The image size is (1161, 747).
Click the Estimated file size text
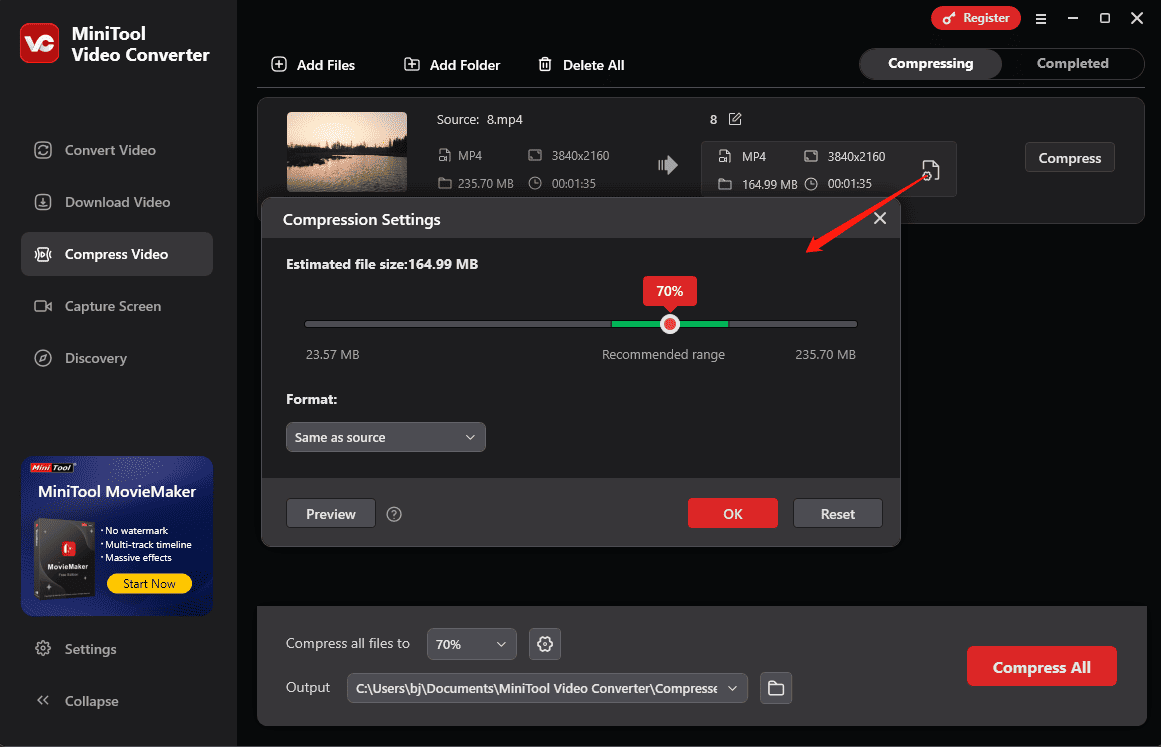point(382,264)
